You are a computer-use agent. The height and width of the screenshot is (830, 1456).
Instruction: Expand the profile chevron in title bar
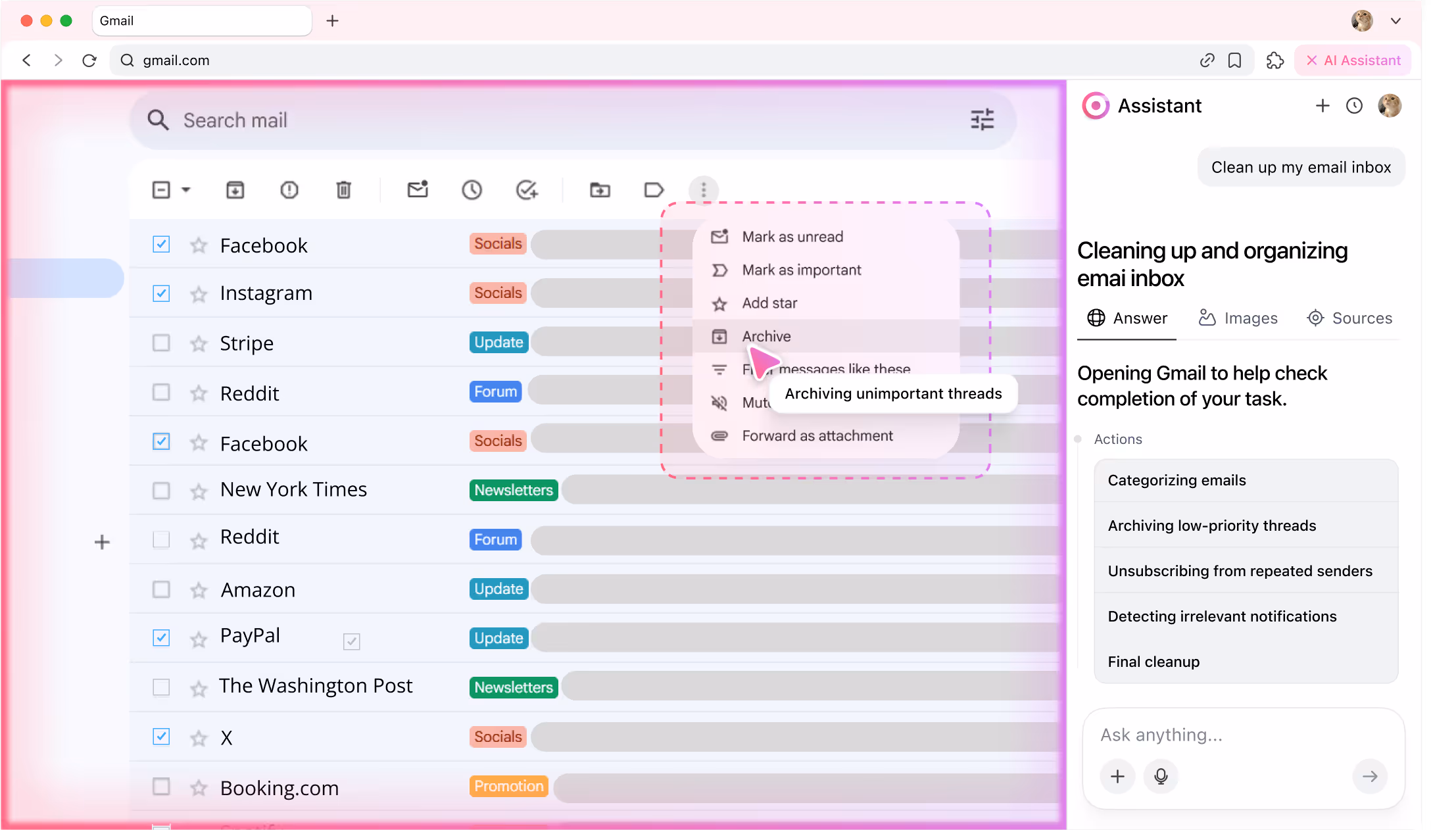tap(1395, 21)
